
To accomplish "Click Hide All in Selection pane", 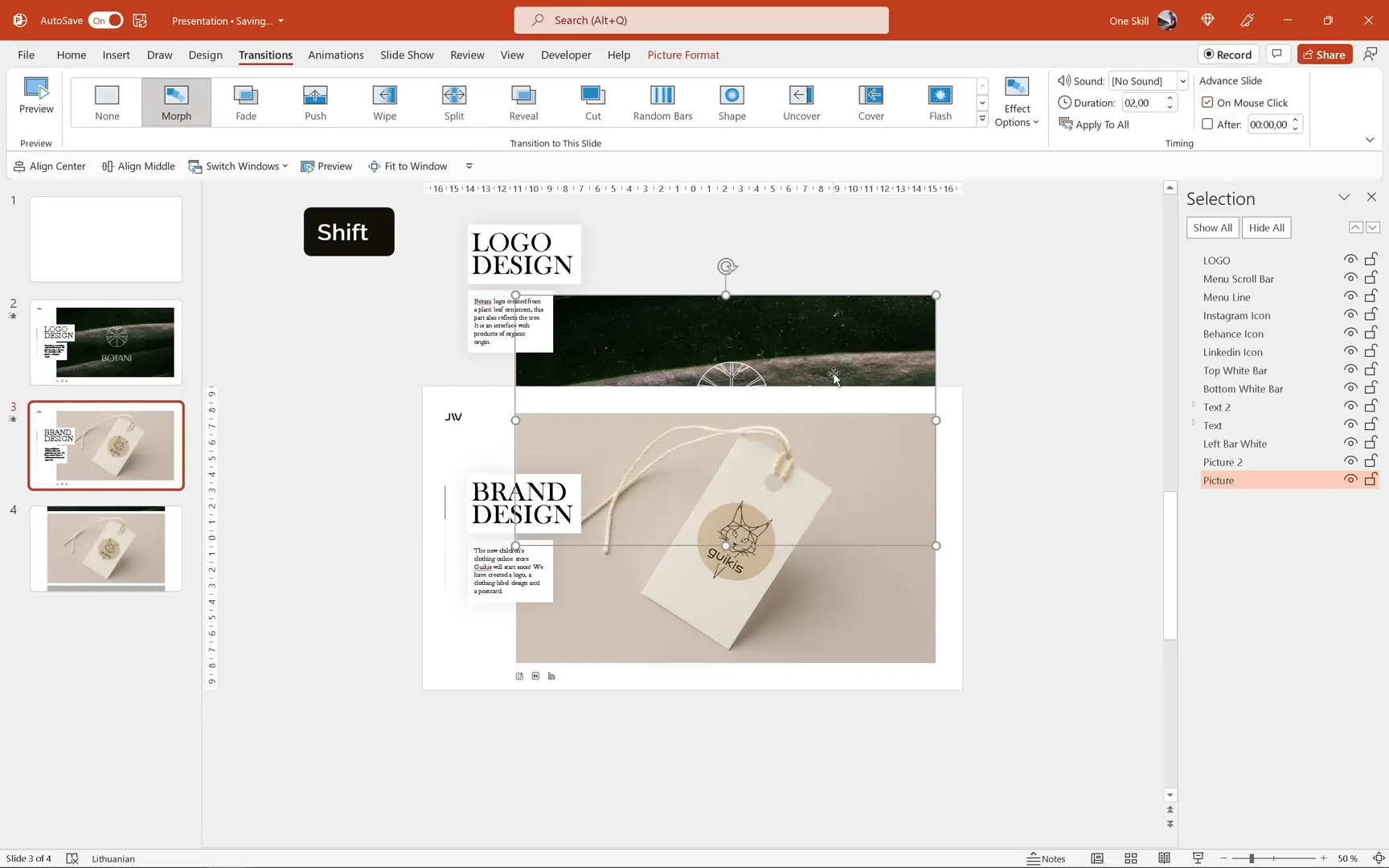I will click(1267, 227).
